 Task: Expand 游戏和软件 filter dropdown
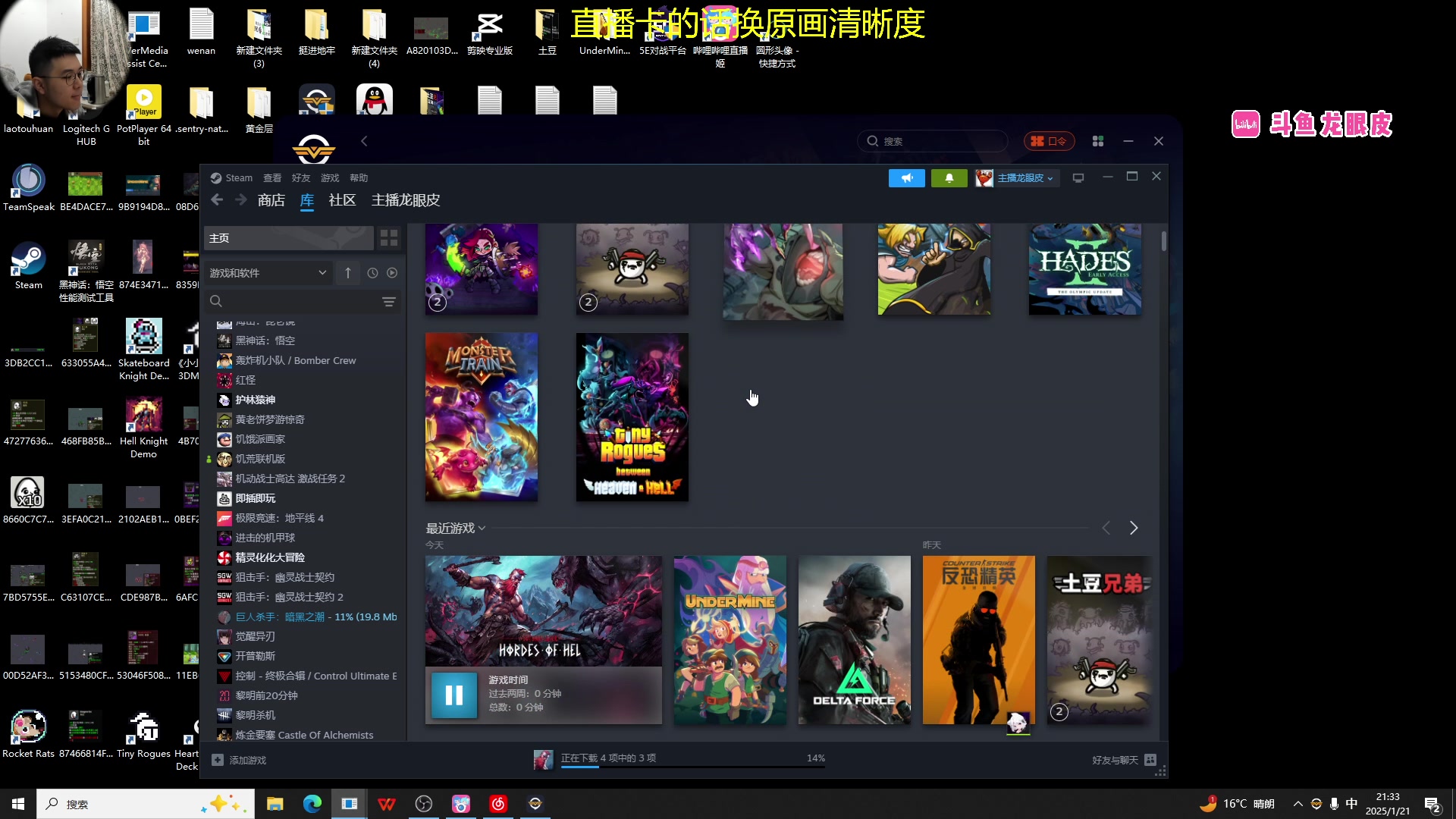tap(268, 273)
